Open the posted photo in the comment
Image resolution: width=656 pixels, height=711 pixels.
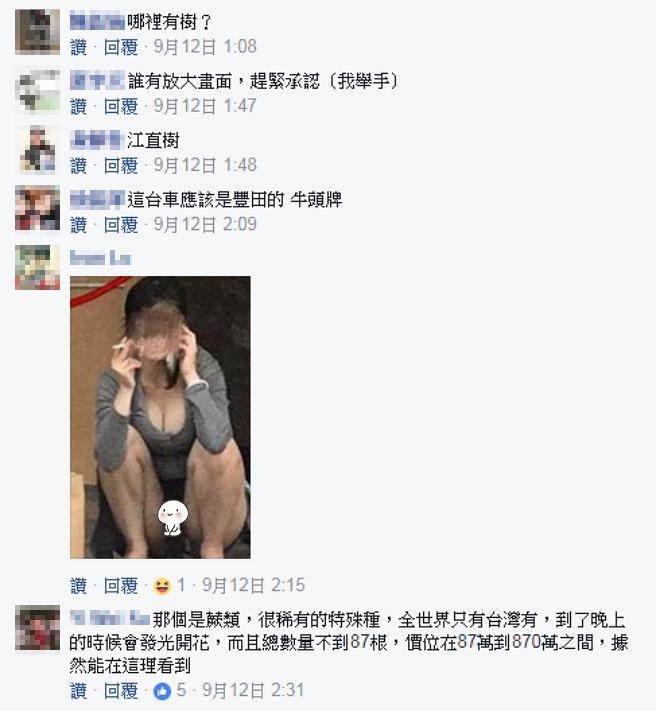(x=160, y=417)
